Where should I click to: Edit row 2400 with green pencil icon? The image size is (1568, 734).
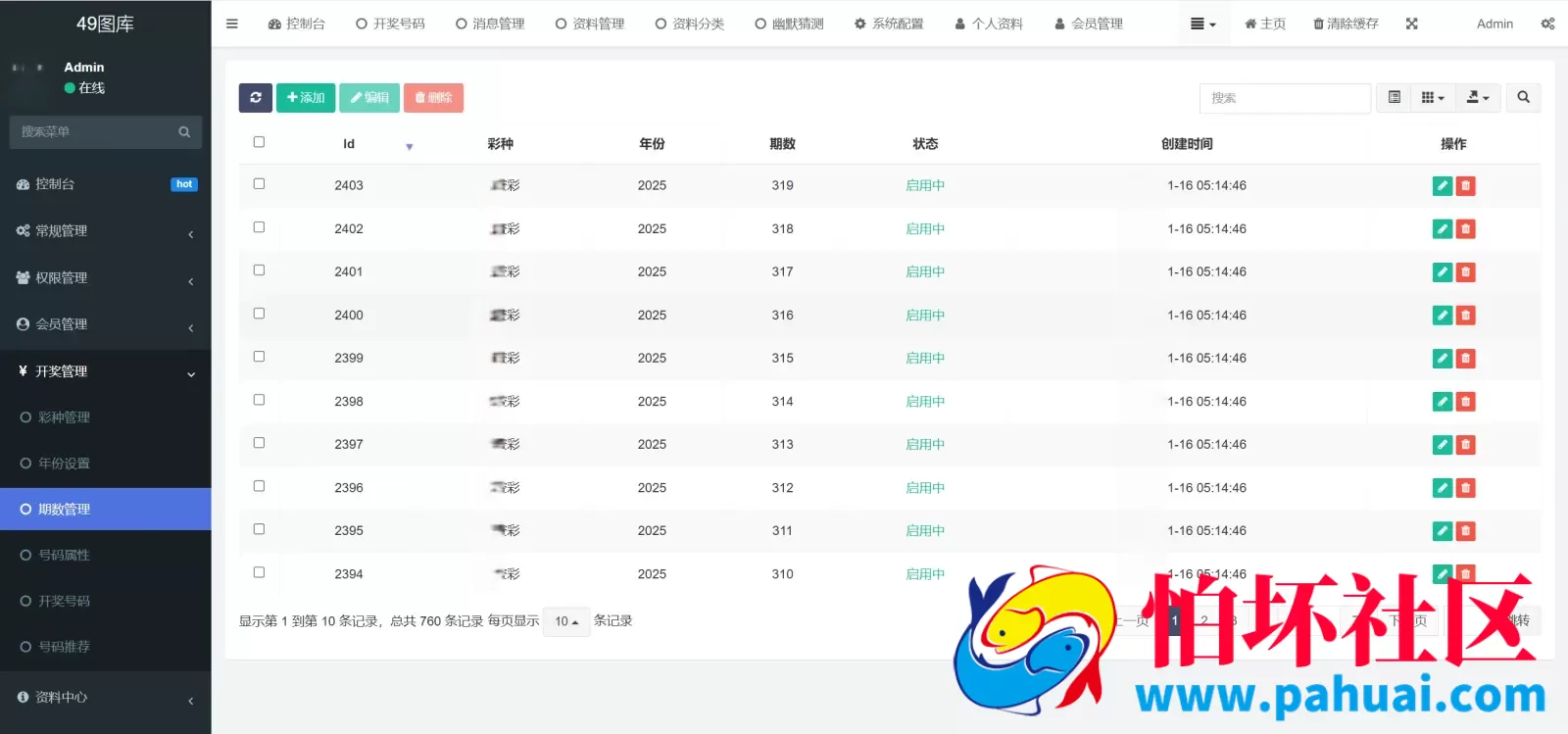point(1443,316)
